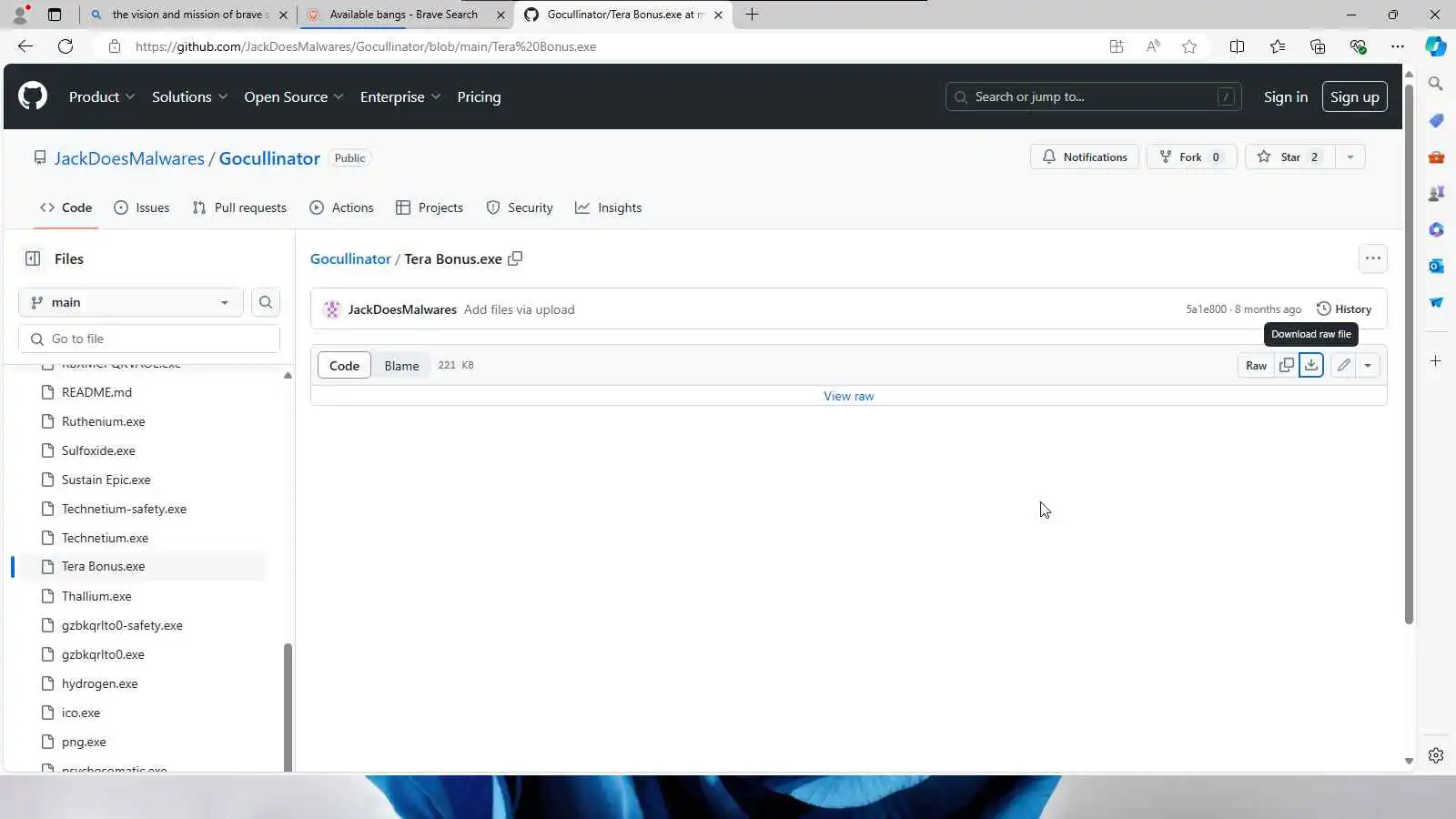Open Edge sidebar settings gear
1456x819 pixels.
1436,755
